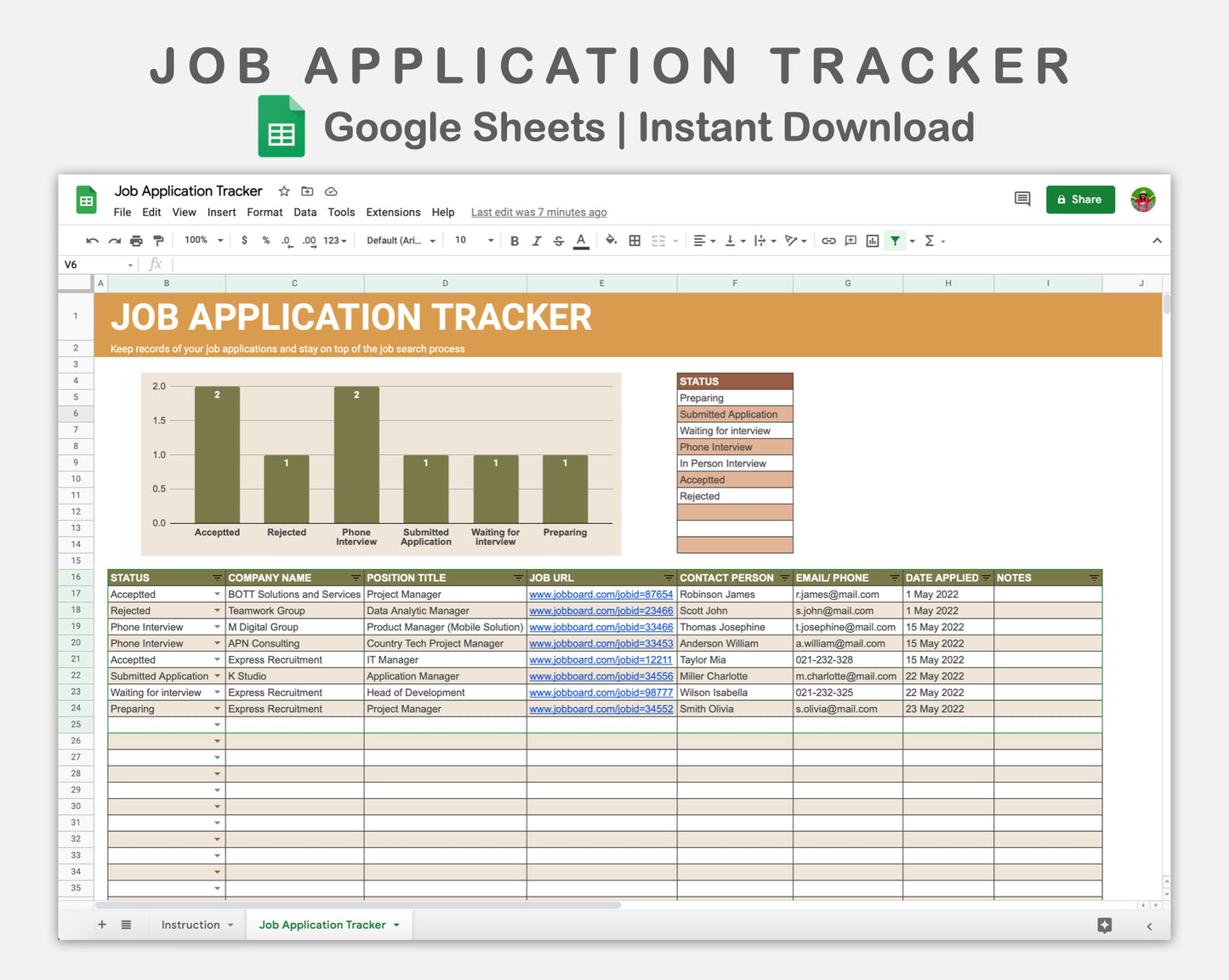The height and width of the screenshot is (980, 1229).
Task: Insert a link using the toolbar icon
Action: point(828,241)
